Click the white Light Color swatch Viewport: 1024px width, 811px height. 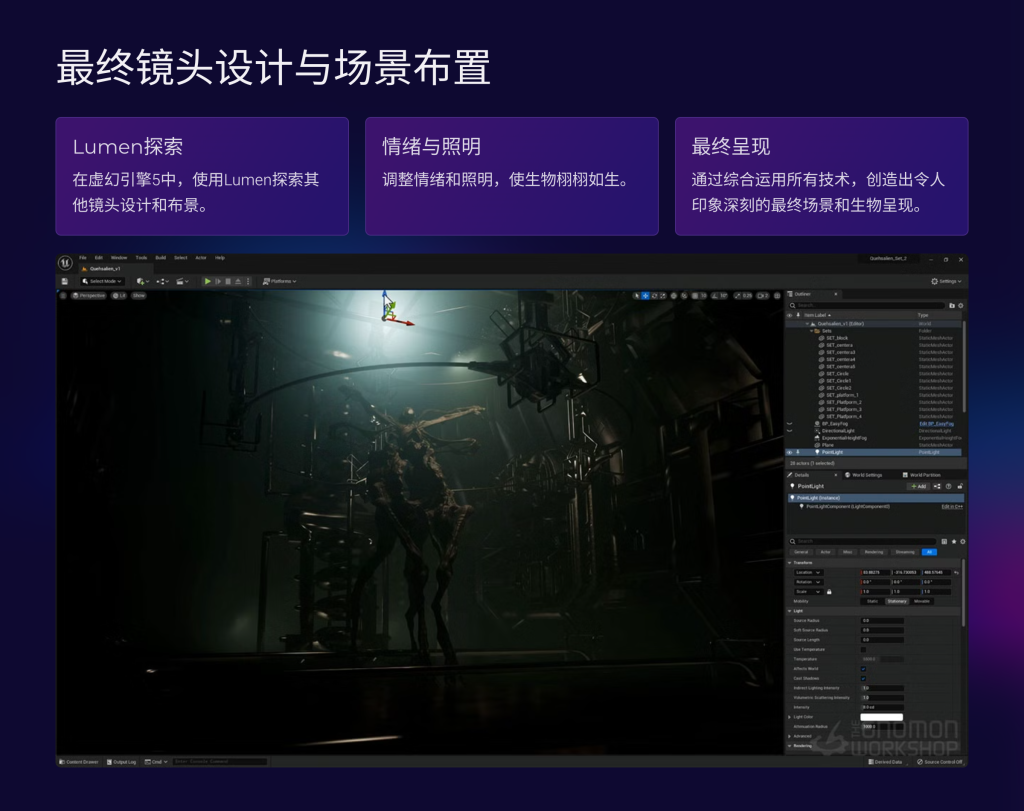tap(882, 717)
